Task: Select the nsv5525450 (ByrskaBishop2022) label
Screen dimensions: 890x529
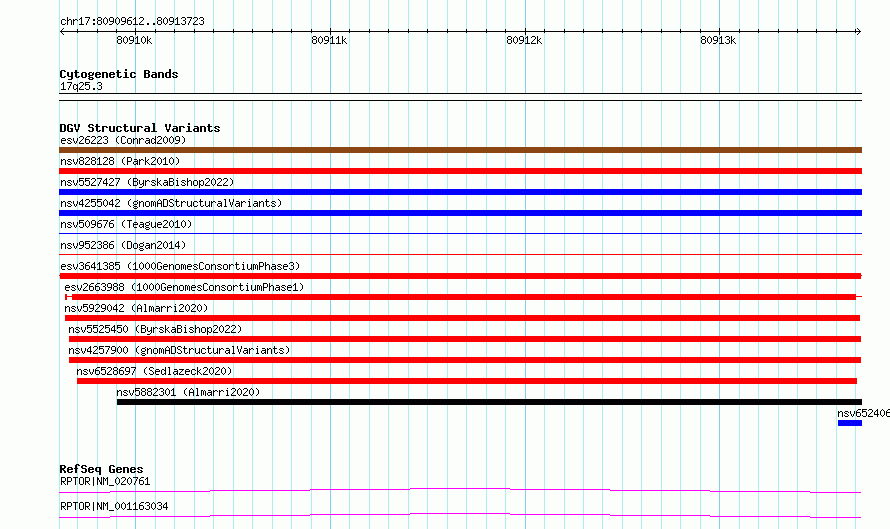Action: pyautogui.click(x=155, y=329)
